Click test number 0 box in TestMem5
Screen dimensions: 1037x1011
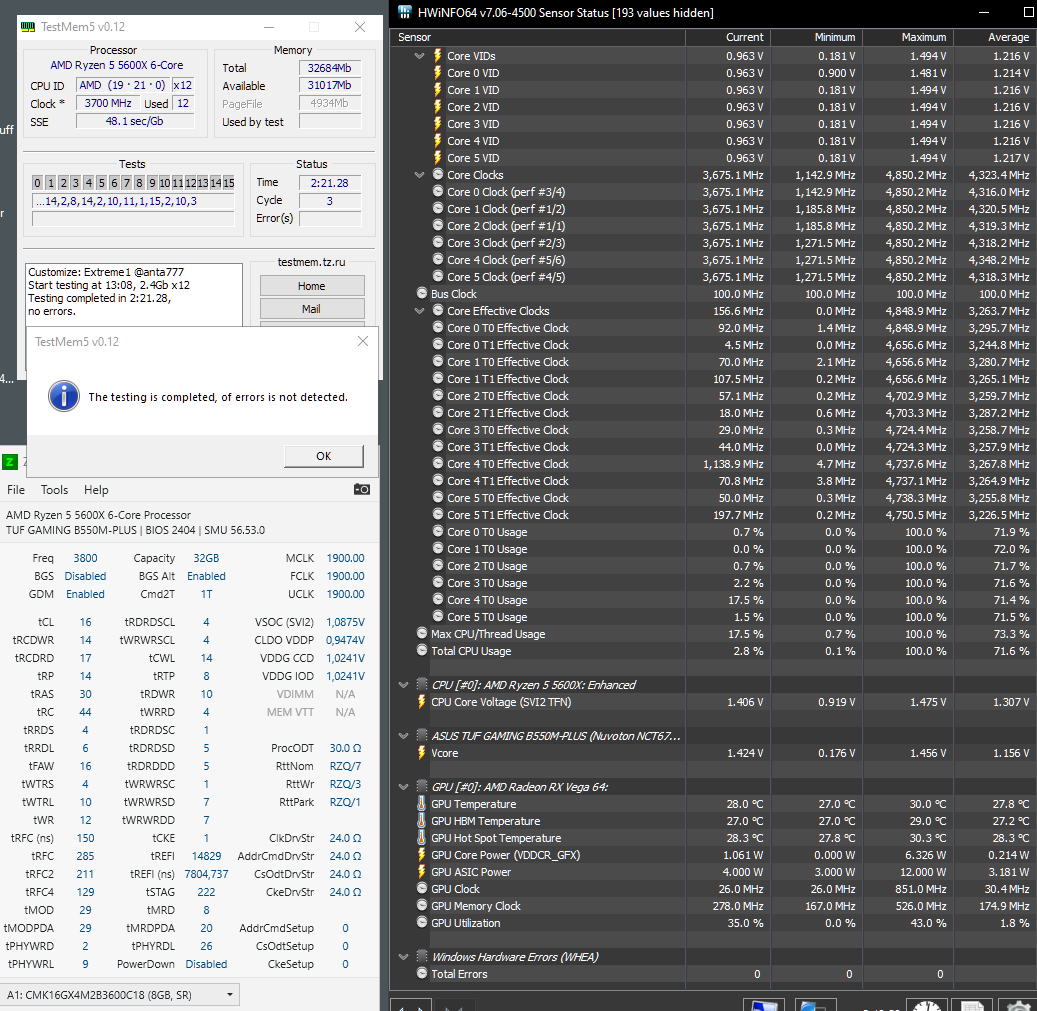[x=38, y=182]
